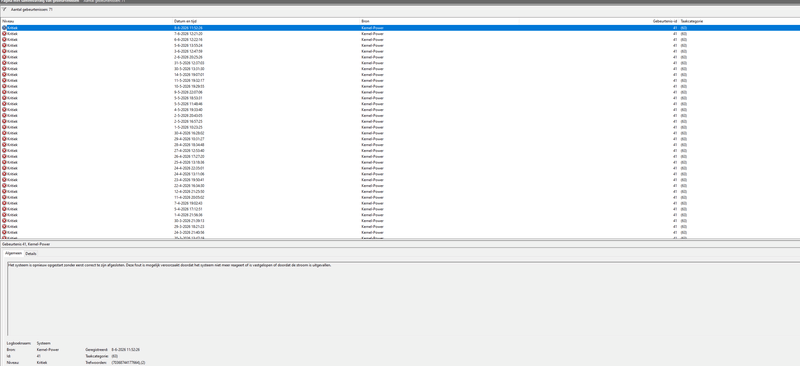The width and height of the screenshot is (800, 366).
Task: Click the critical icon of the 30-4-2026 event
Action: (5, 133)
